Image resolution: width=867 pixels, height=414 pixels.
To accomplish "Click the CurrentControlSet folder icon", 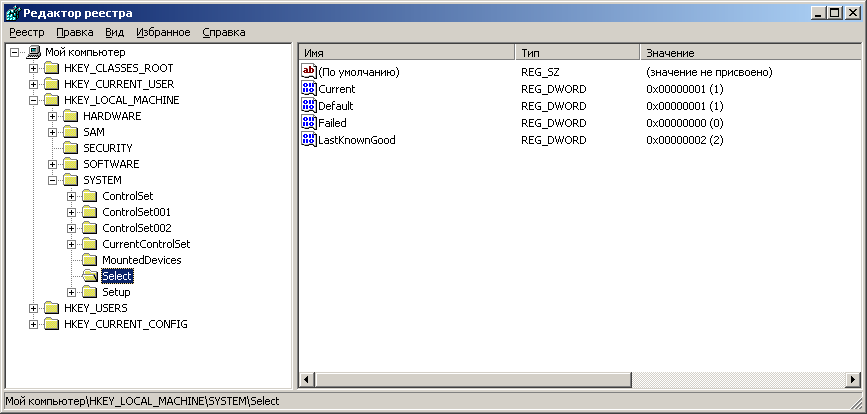I will (90, 244).
